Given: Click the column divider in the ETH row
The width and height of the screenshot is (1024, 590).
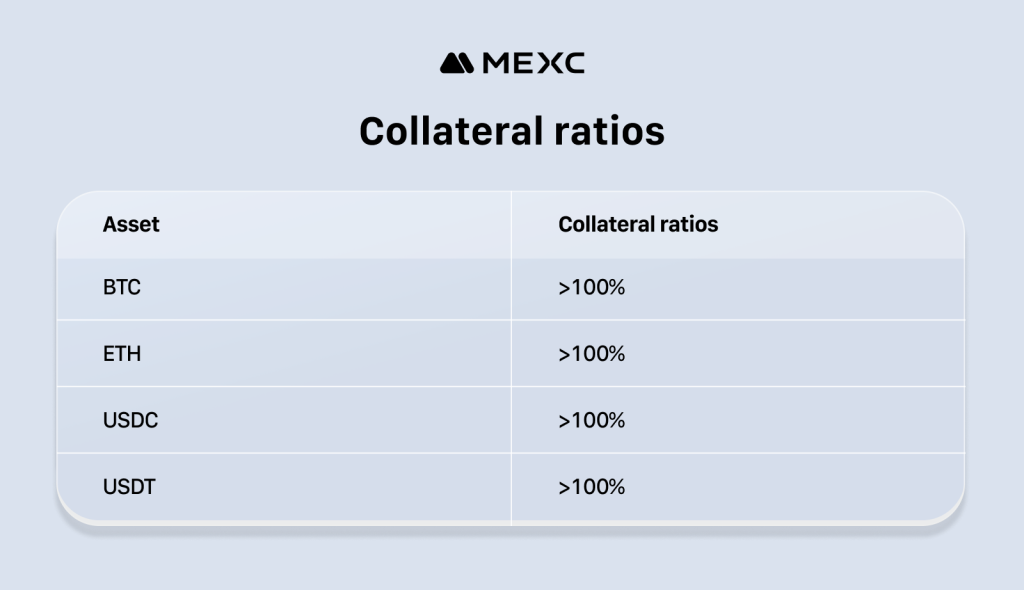Looking at the screenshot, I should 511,354.
